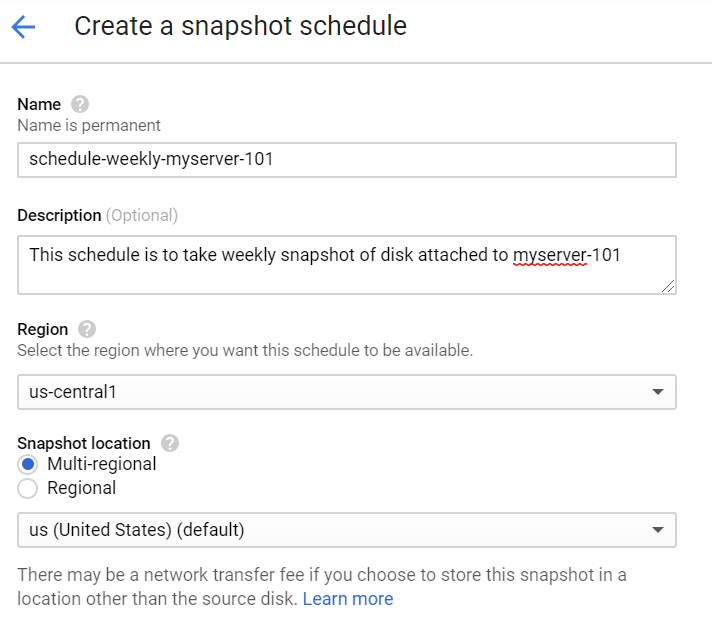Open the help icon beside Name

pyautogui.click(x=80, y=104)
